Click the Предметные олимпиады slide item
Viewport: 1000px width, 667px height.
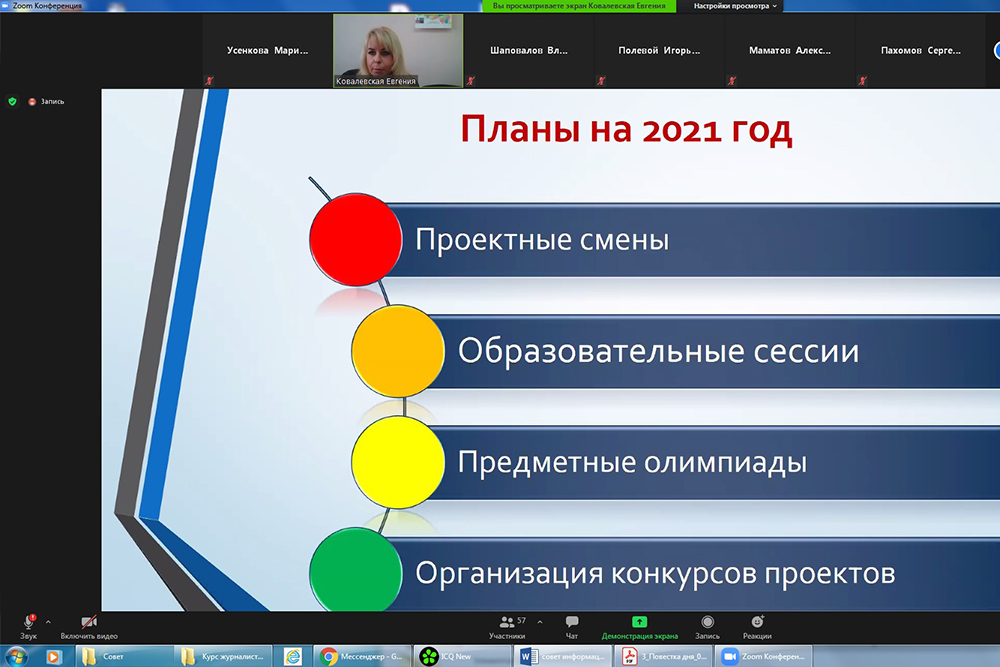[632, 462]
